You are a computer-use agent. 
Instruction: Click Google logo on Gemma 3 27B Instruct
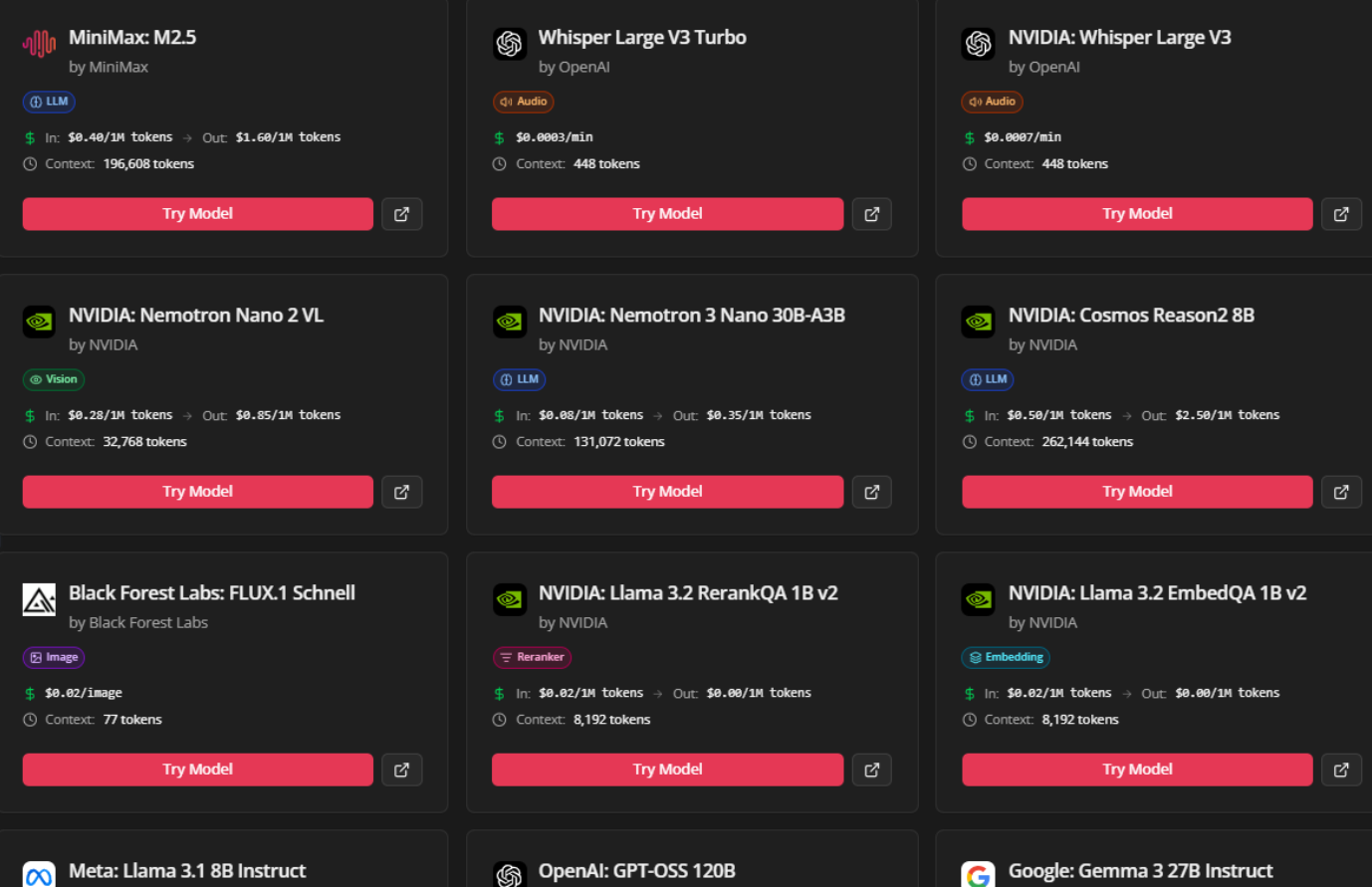click(x=979, y=875)
